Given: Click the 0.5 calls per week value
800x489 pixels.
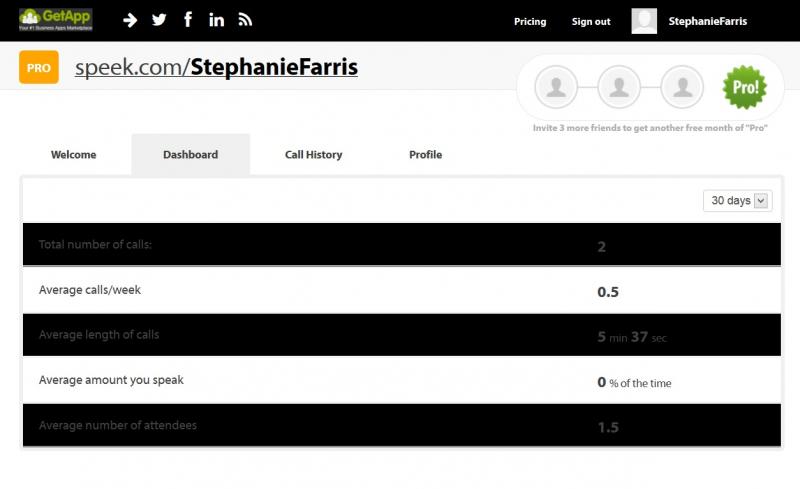Looking at the screenshot, I should click(608, 292).
